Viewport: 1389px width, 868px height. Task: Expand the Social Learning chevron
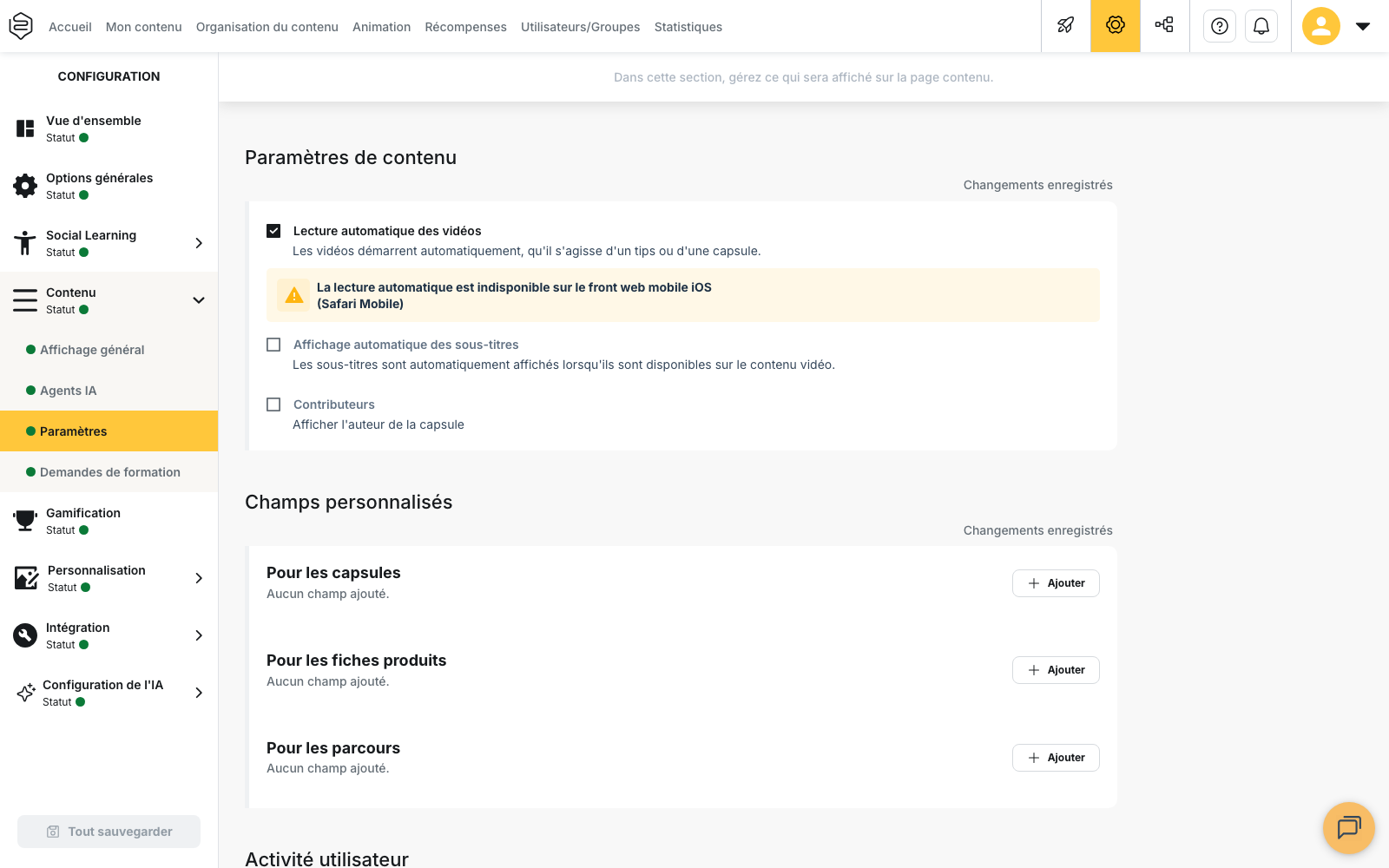pyautogui.click(x=199, y=243)
